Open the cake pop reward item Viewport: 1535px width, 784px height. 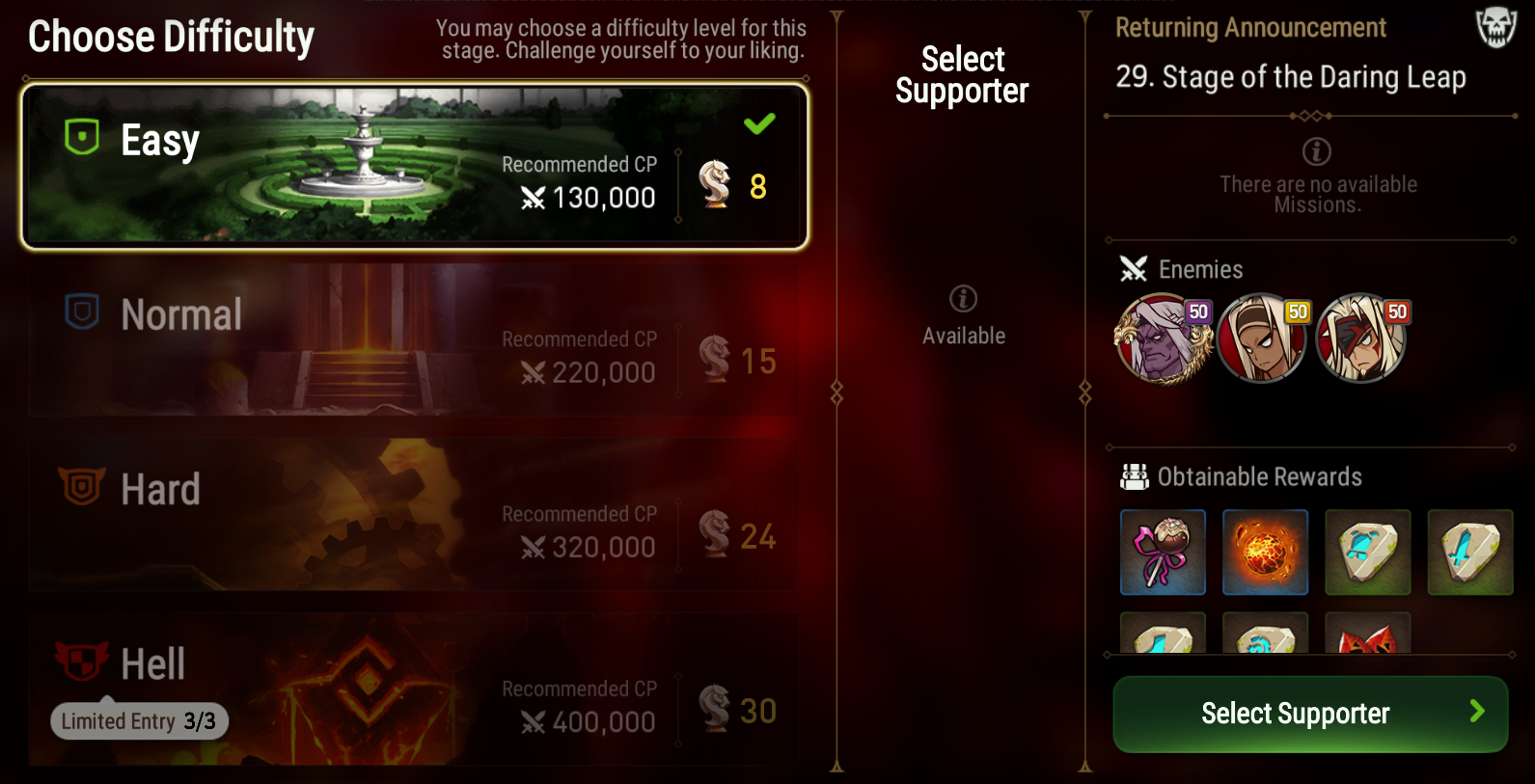pos(1163,553)
